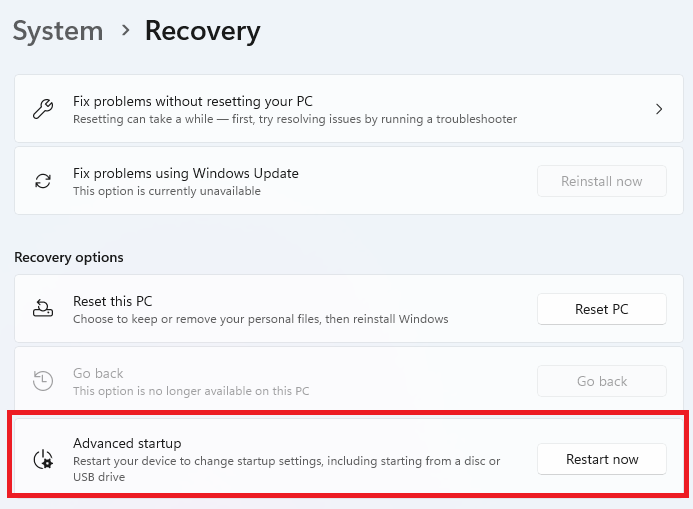Click the breadcrumb arrow between System and Recovery
The image size is (693, 509).
pos(126,30)
